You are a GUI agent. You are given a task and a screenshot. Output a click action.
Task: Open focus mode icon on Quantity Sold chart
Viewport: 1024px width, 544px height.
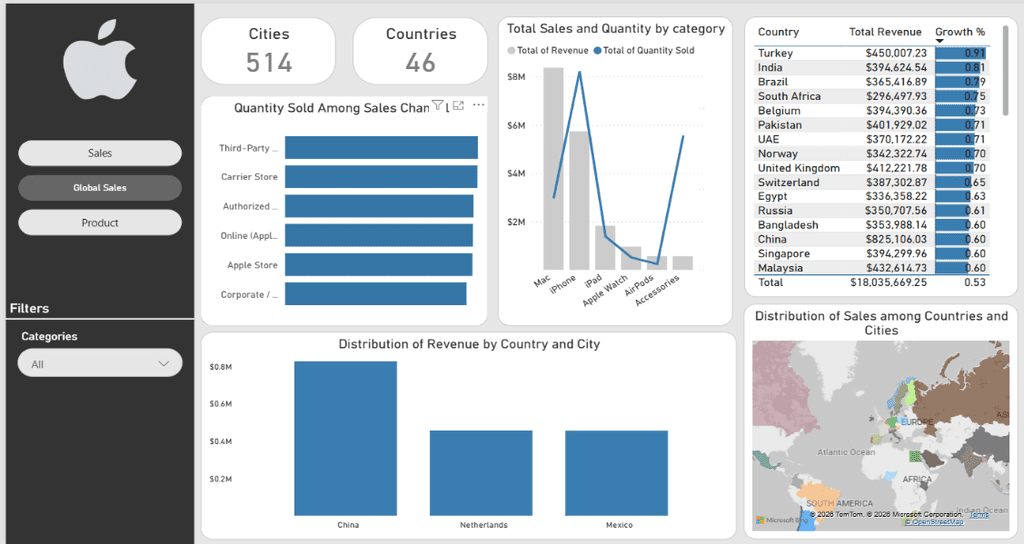tap(458, 105)
